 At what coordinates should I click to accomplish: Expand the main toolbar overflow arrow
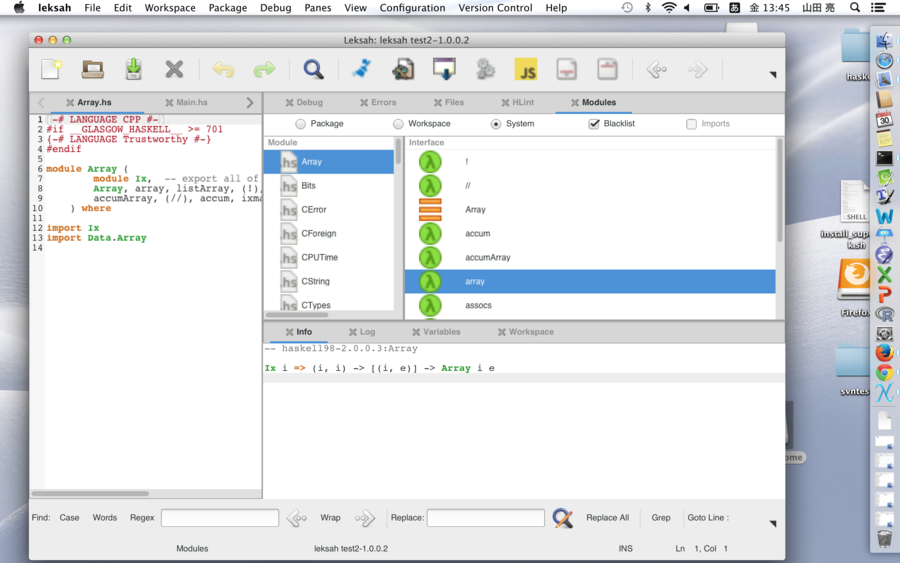tap(773, 74)
